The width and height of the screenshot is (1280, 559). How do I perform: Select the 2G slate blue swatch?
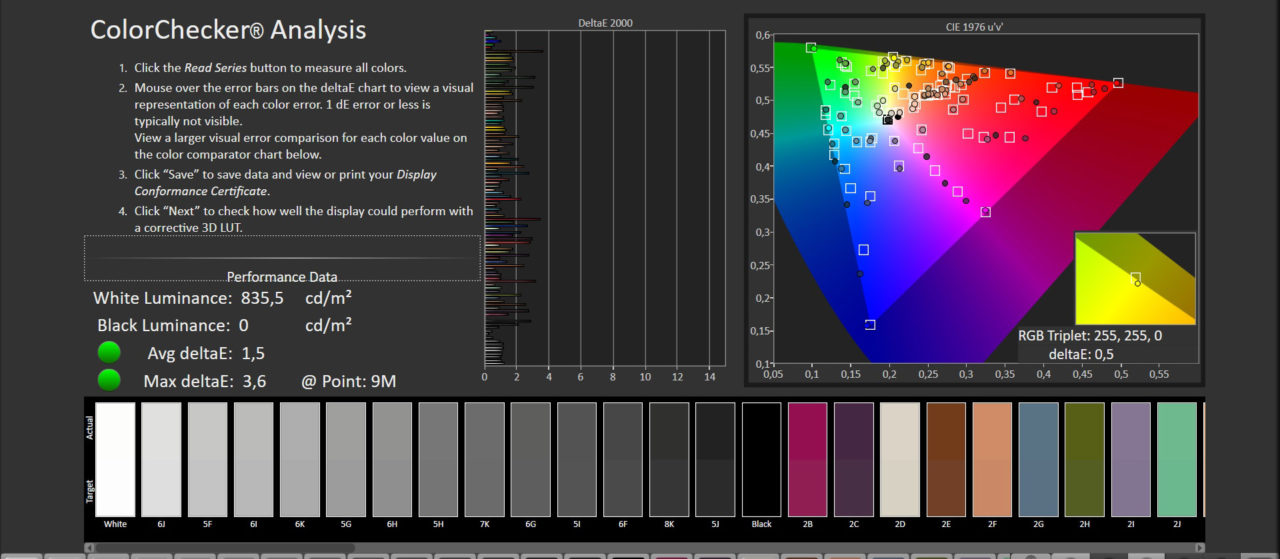[1038, 459]
